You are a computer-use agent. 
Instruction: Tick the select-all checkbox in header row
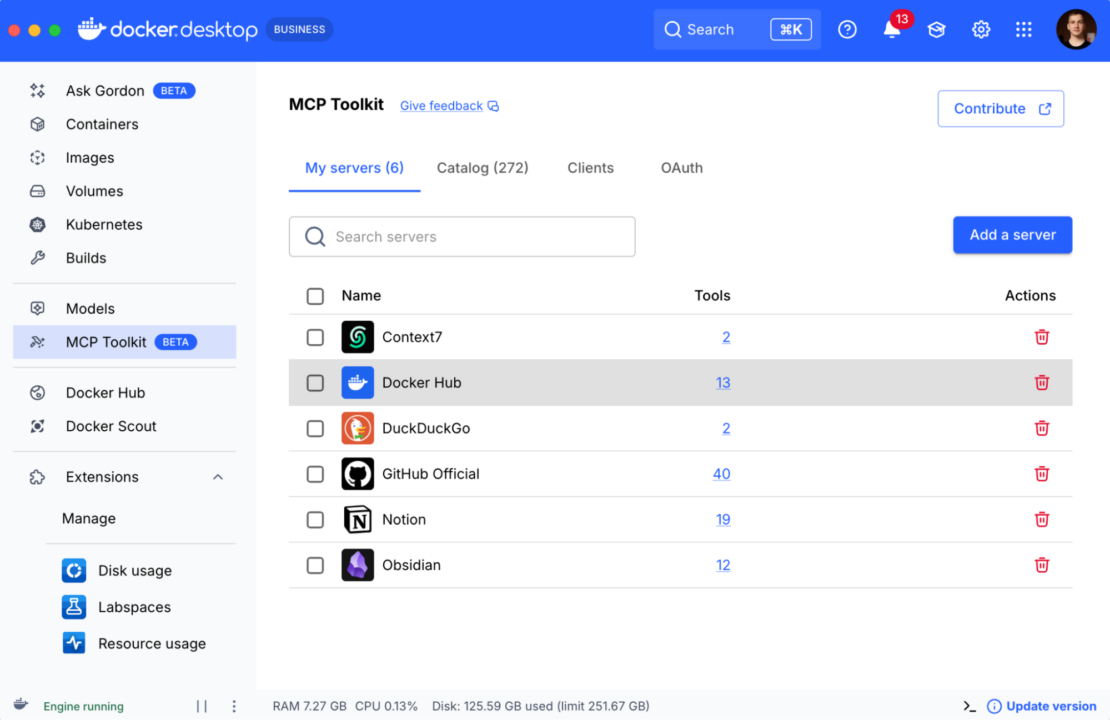tap(315, 296)
